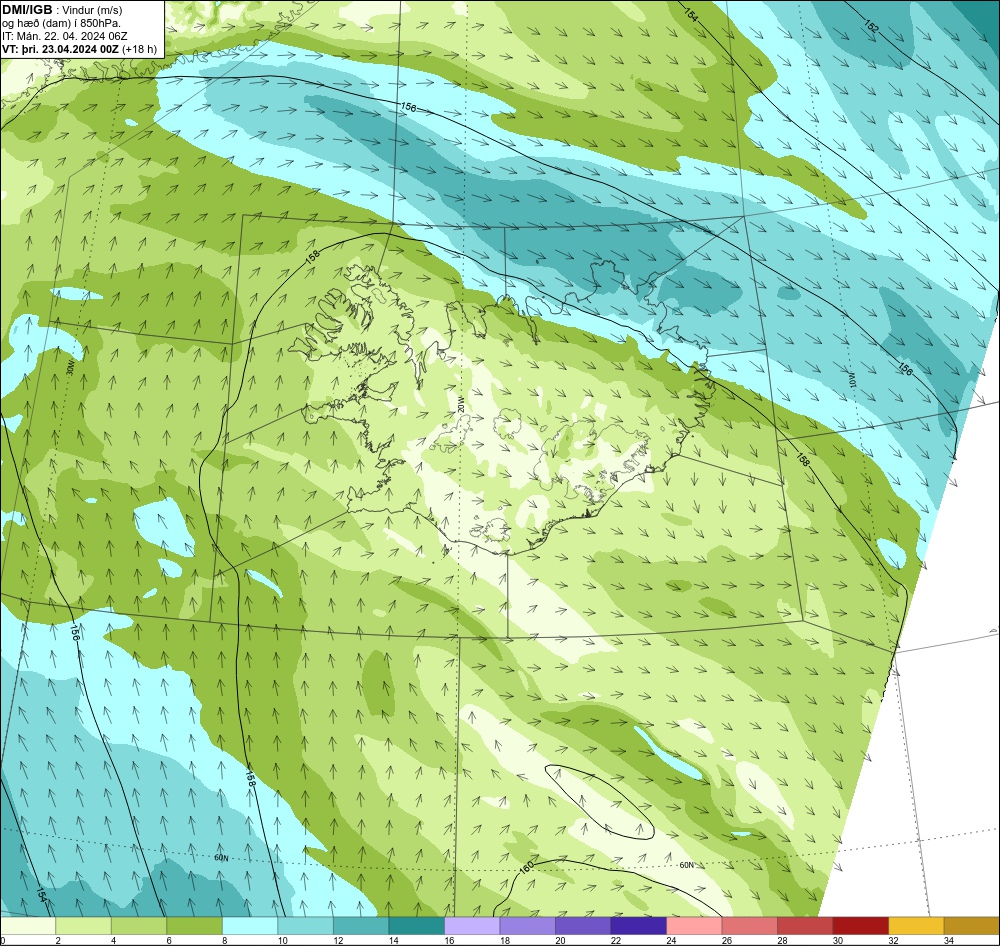This screenshot has height=946, width=1000.
Task: Click the '20W' longitude label over Iceland
Action: 460,403
